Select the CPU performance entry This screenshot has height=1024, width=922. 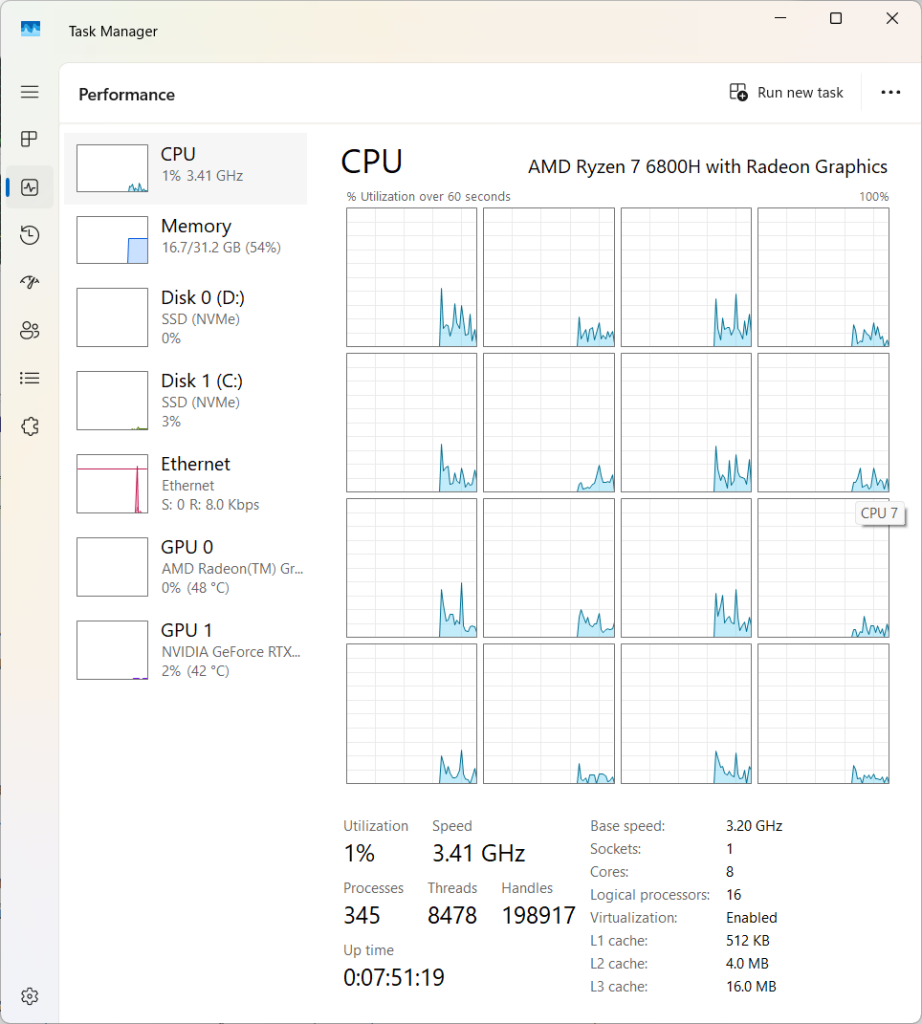[186, 168]
